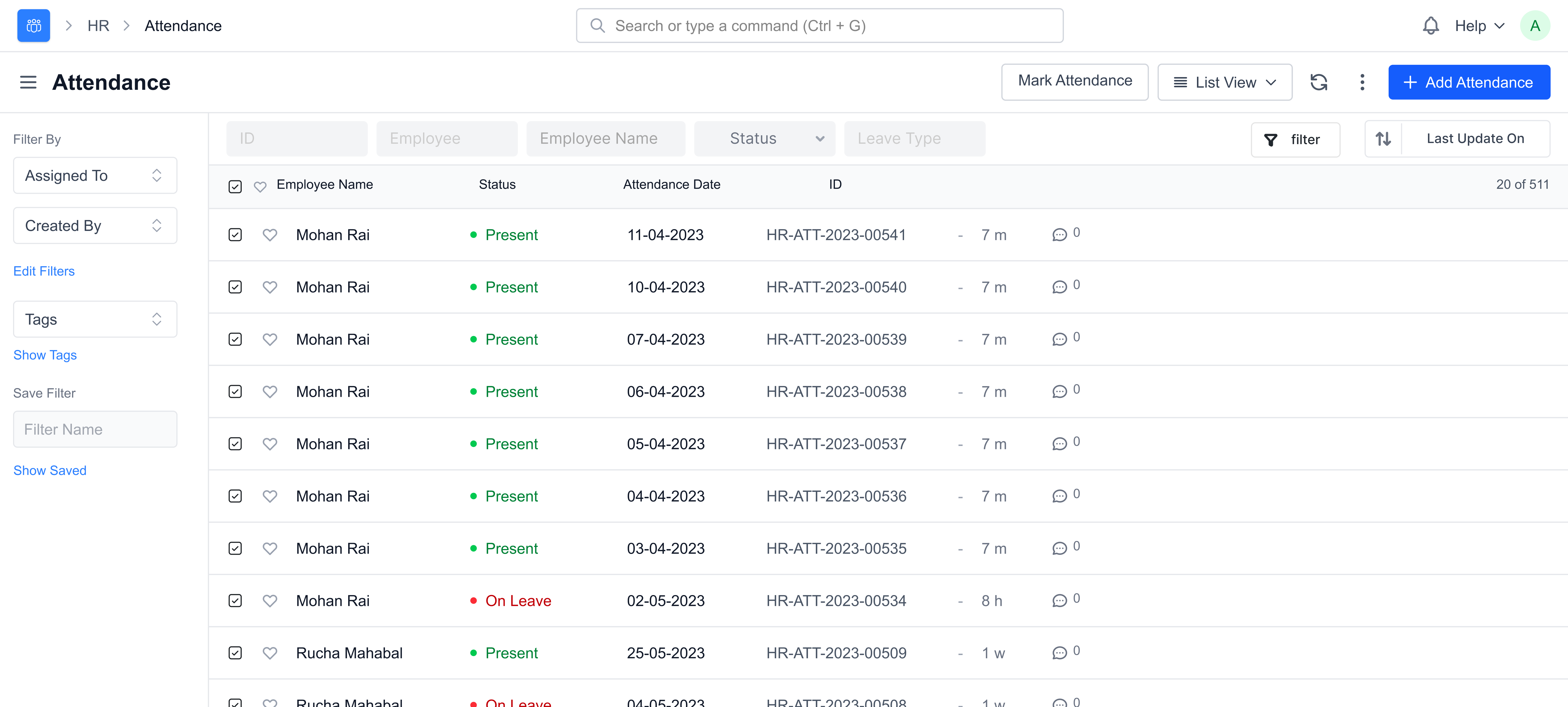Open comments on HR-ATT-2023-00534
The image size is (1568, 707).
tap(1059, 601)
